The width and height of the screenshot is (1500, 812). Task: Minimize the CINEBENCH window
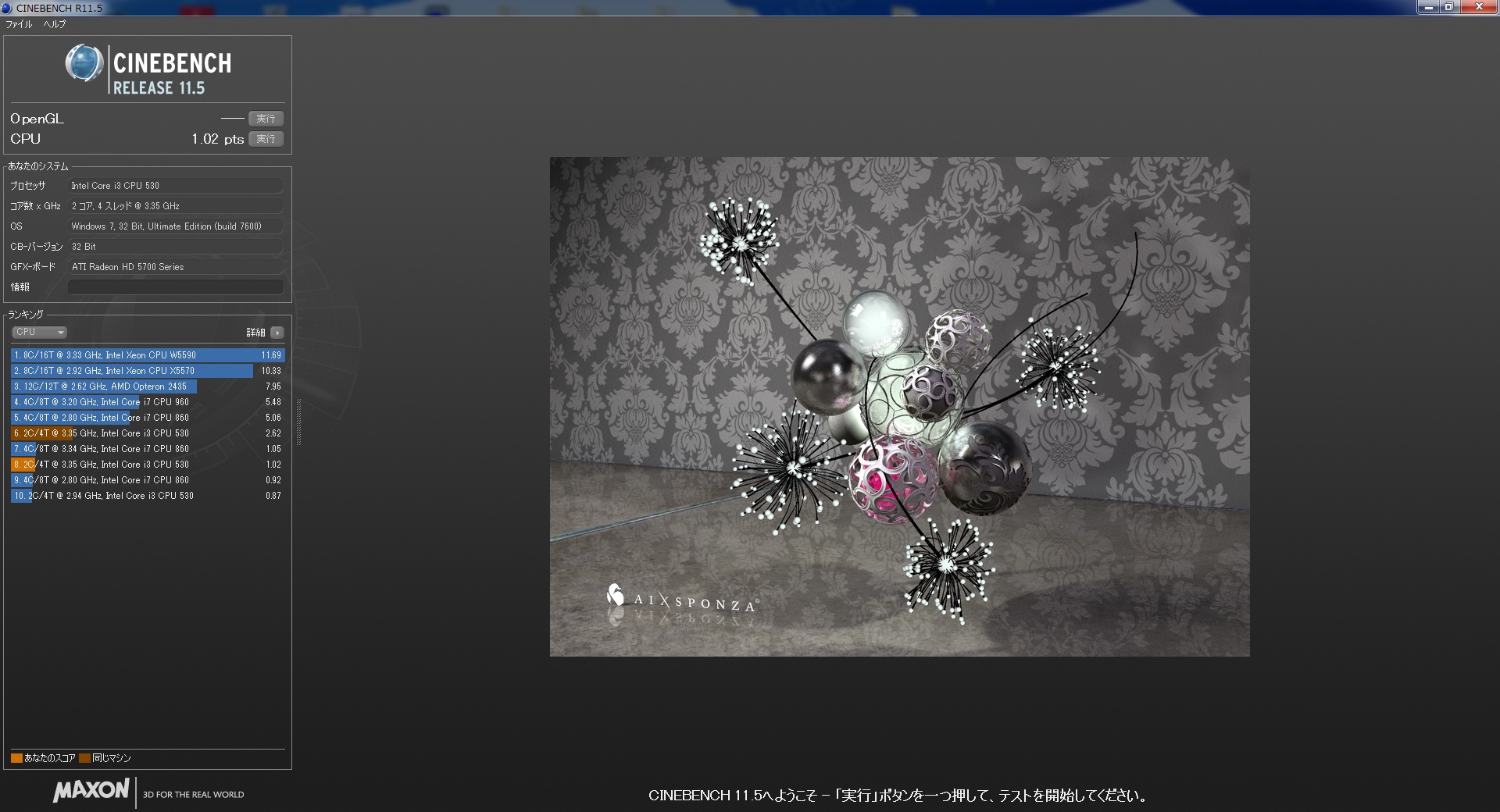(x=1428, y=8)
